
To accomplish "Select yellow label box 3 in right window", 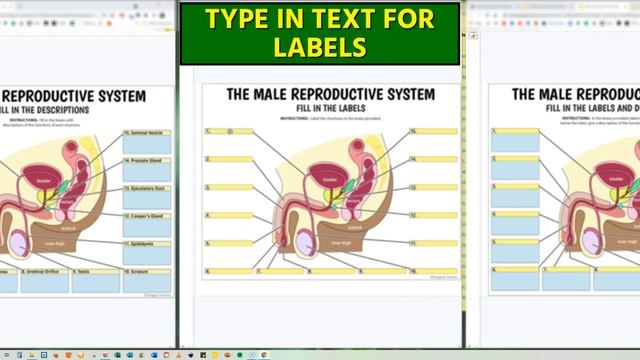I will pyautogui.click(x=515, y=187).
